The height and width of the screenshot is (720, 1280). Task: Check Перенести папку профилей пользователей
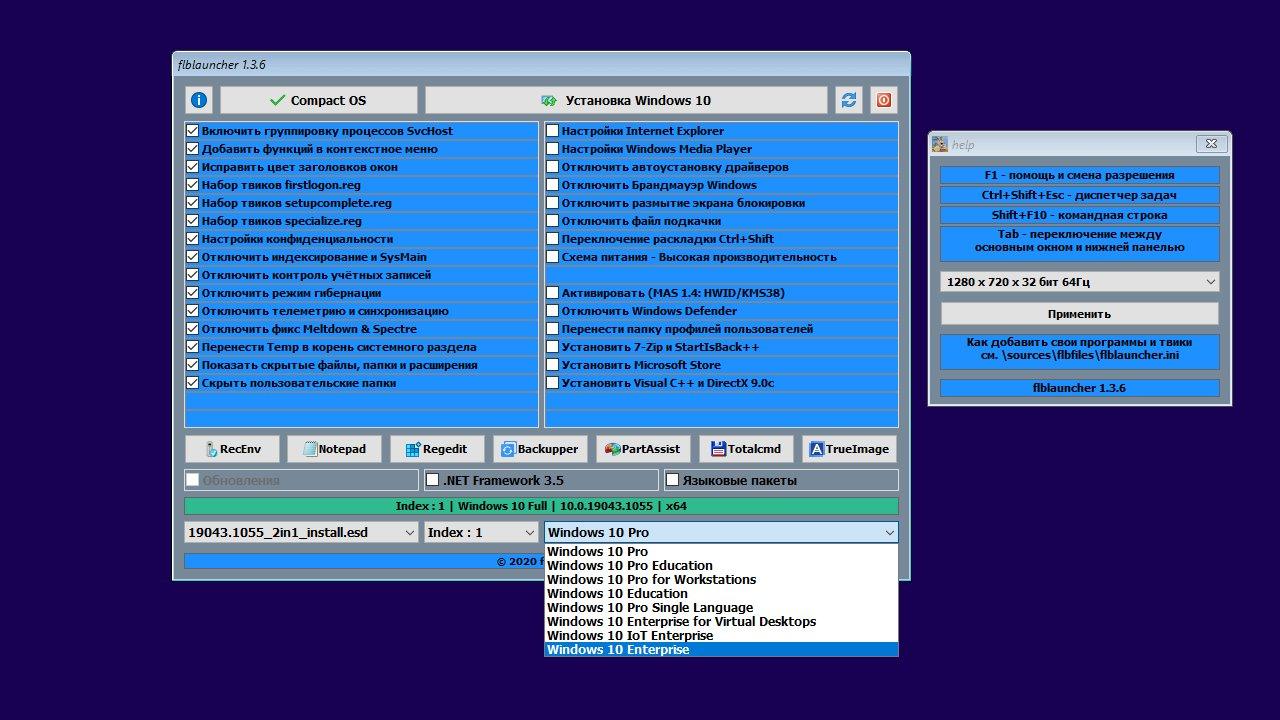(x=552, y=329)
